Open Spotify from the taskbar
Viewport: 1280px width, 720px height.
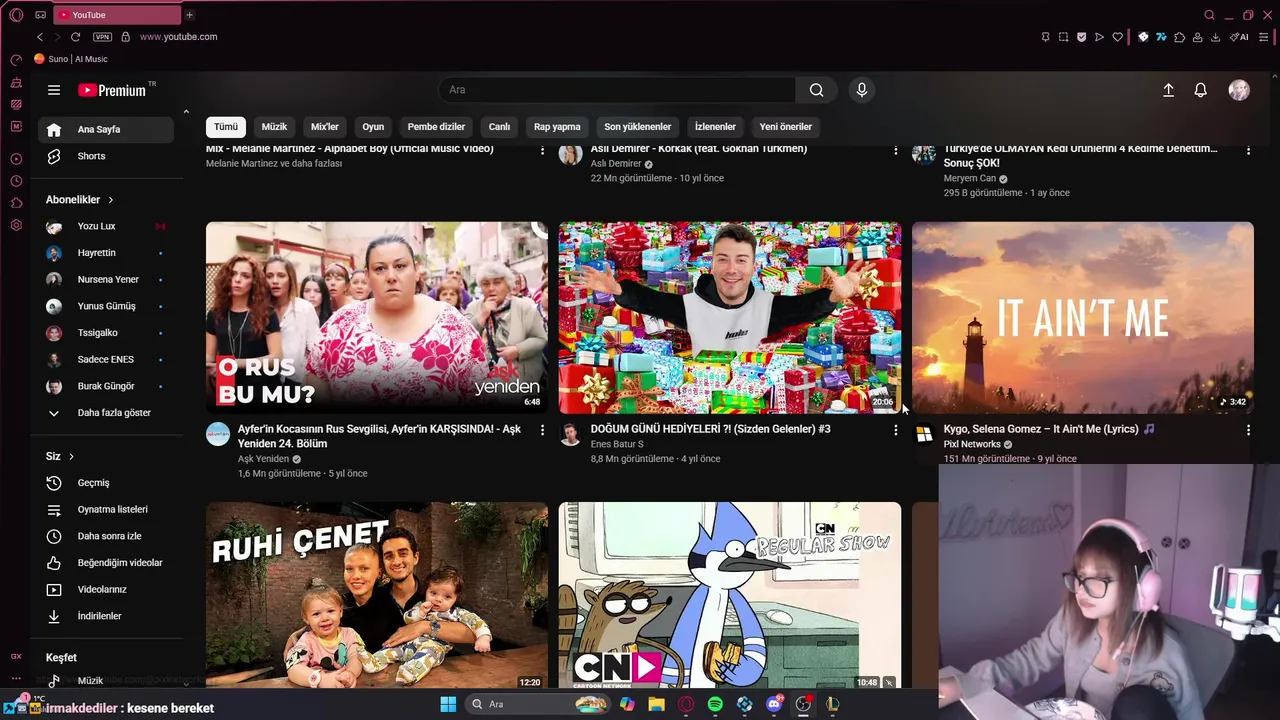(x=715, y=704)
